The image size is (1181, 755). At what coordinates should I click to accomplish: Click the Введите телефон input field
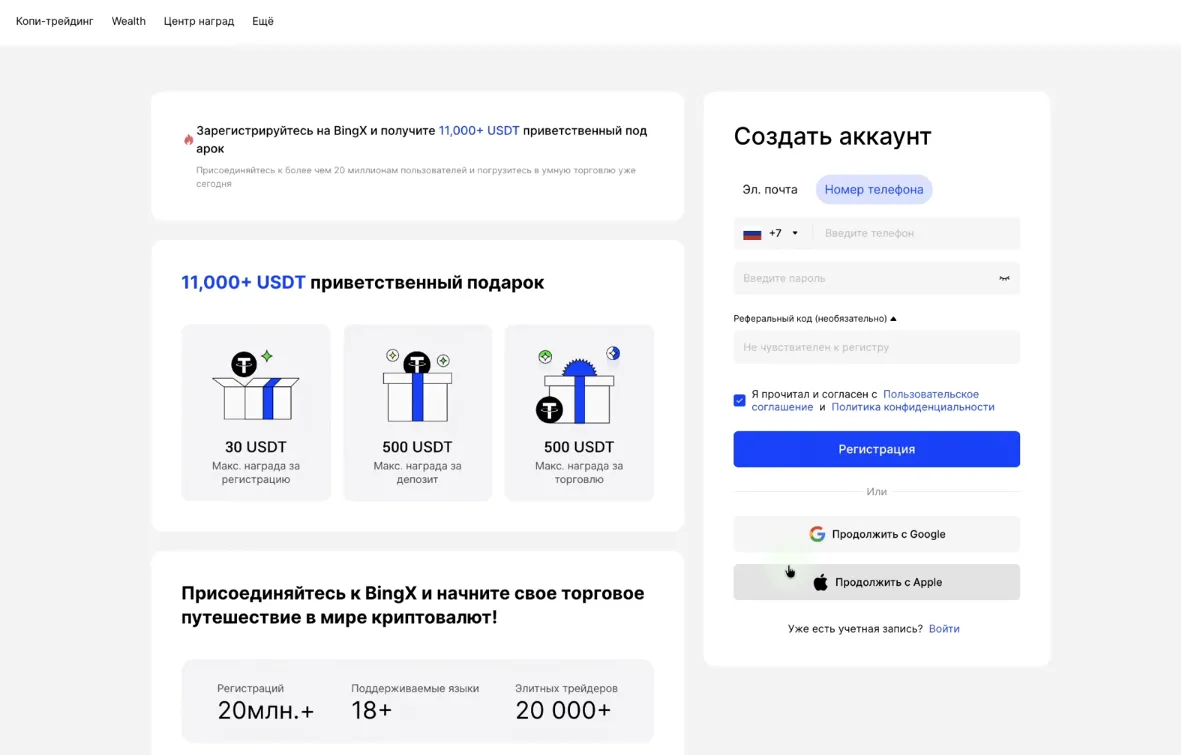(915, 232)
